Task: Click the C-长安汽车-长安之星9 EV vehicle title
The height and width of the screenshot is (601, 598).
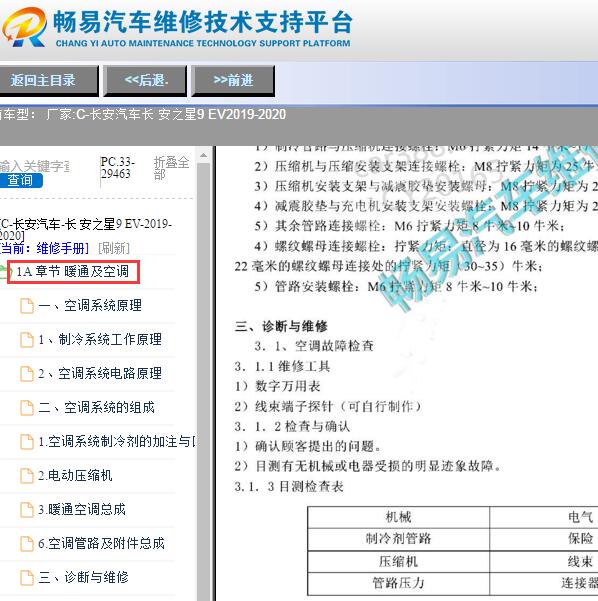Action: pyautogui.click(x=85, y=229)
